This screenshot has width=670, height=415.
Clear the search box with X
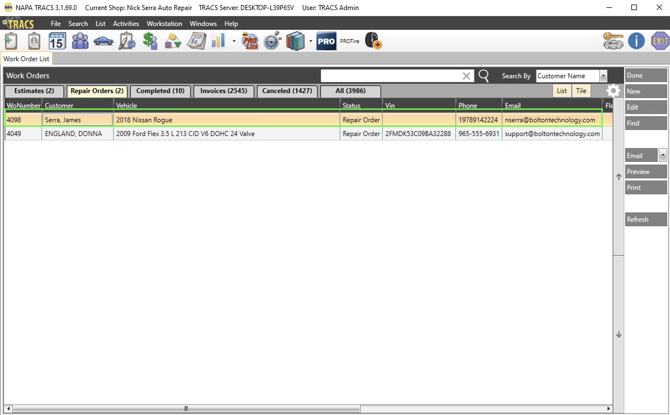[x=466, y=76]
